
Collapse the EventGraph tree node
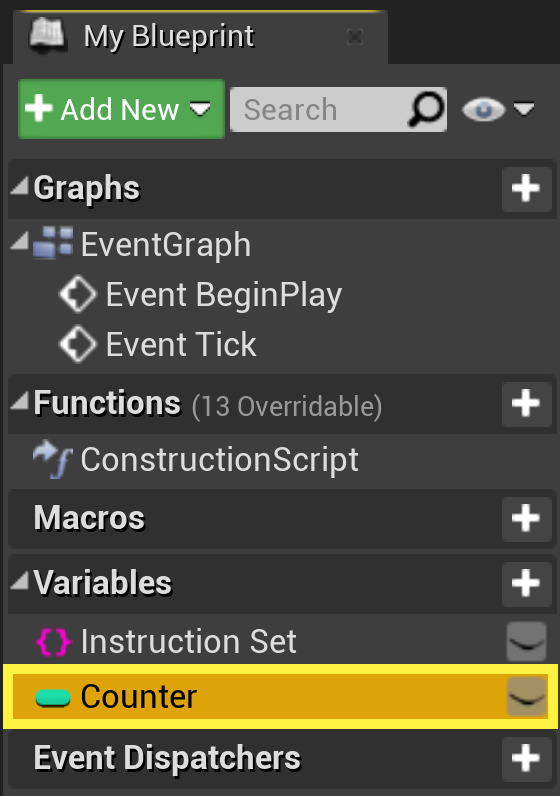coord(20,241)
